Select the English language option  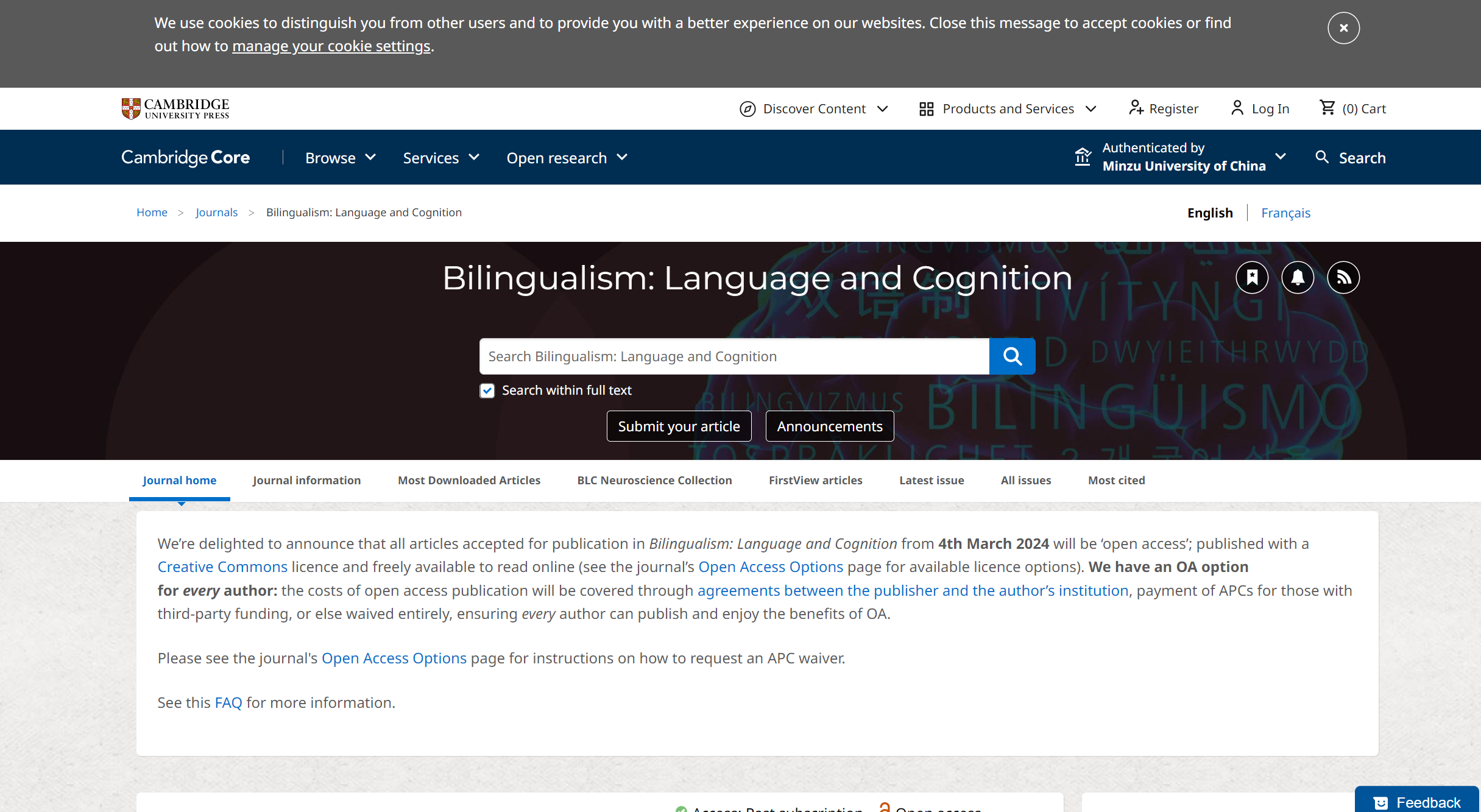coord(1210,213)
